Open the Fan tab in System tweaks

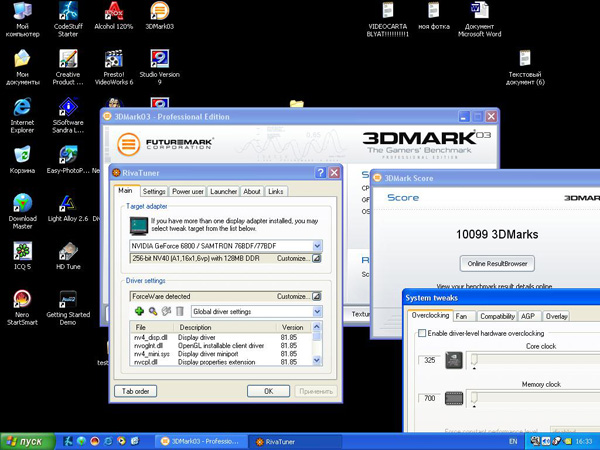point(461,316)
